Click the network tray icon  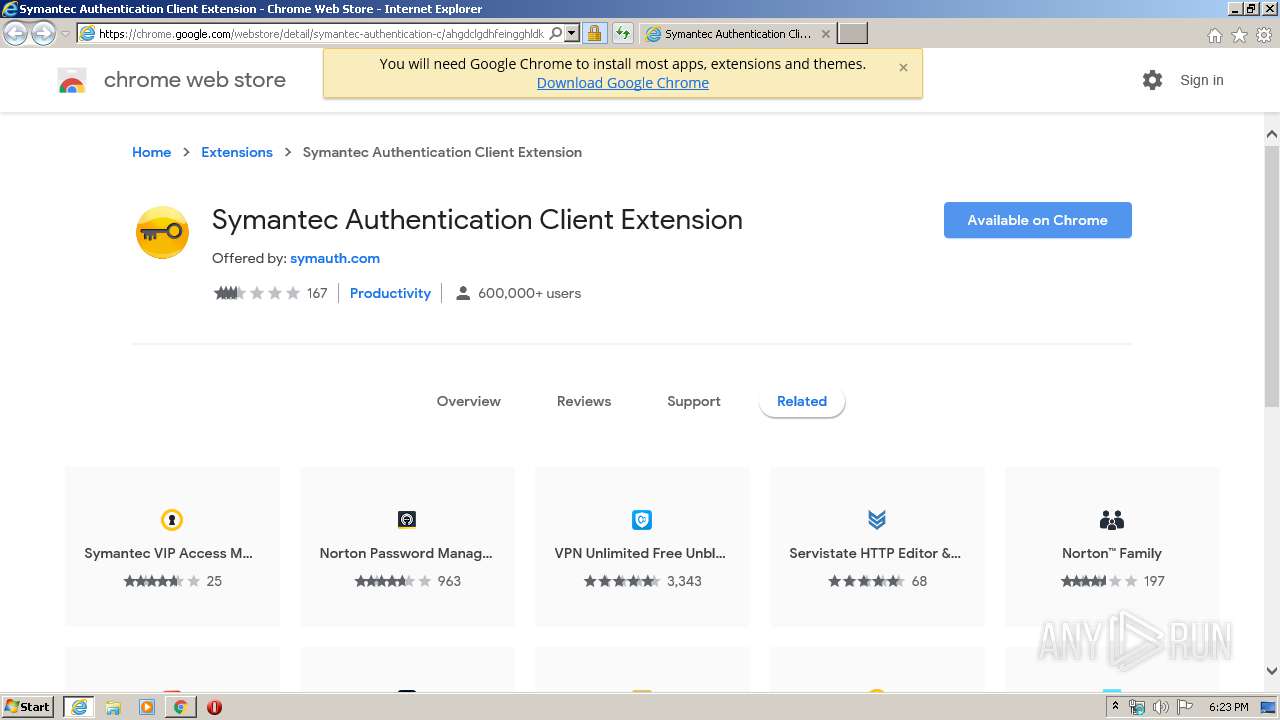(x=1137, y=707)
